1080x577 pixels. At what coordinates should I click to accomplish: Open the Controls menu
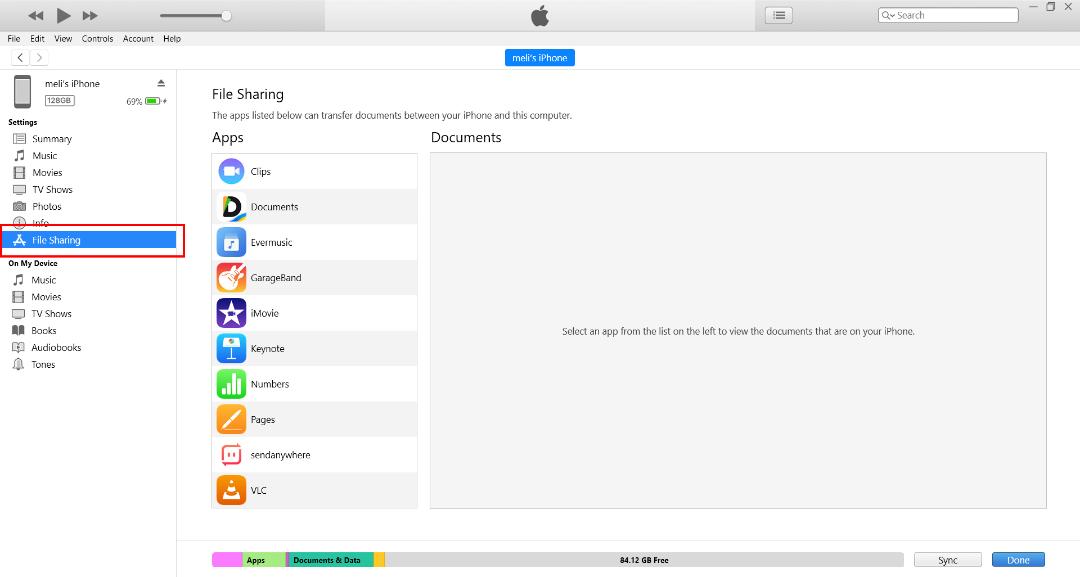click(x=97, y=39)
